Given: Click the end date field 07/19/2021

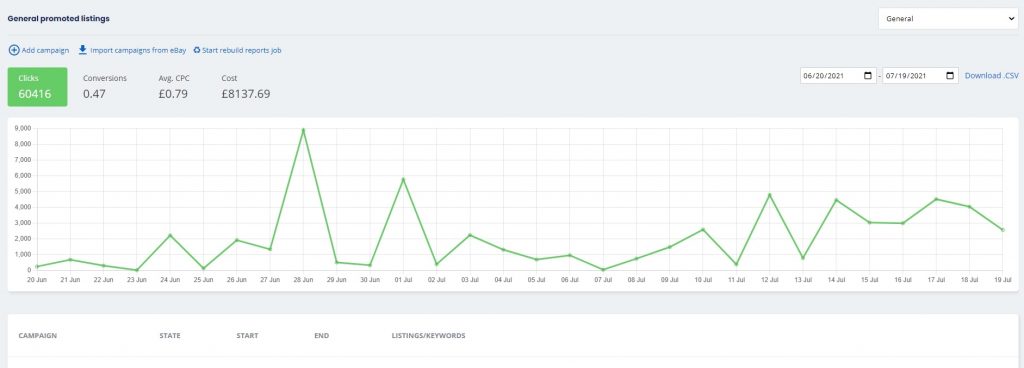Looking at the screenshot, I should [920, 76].
